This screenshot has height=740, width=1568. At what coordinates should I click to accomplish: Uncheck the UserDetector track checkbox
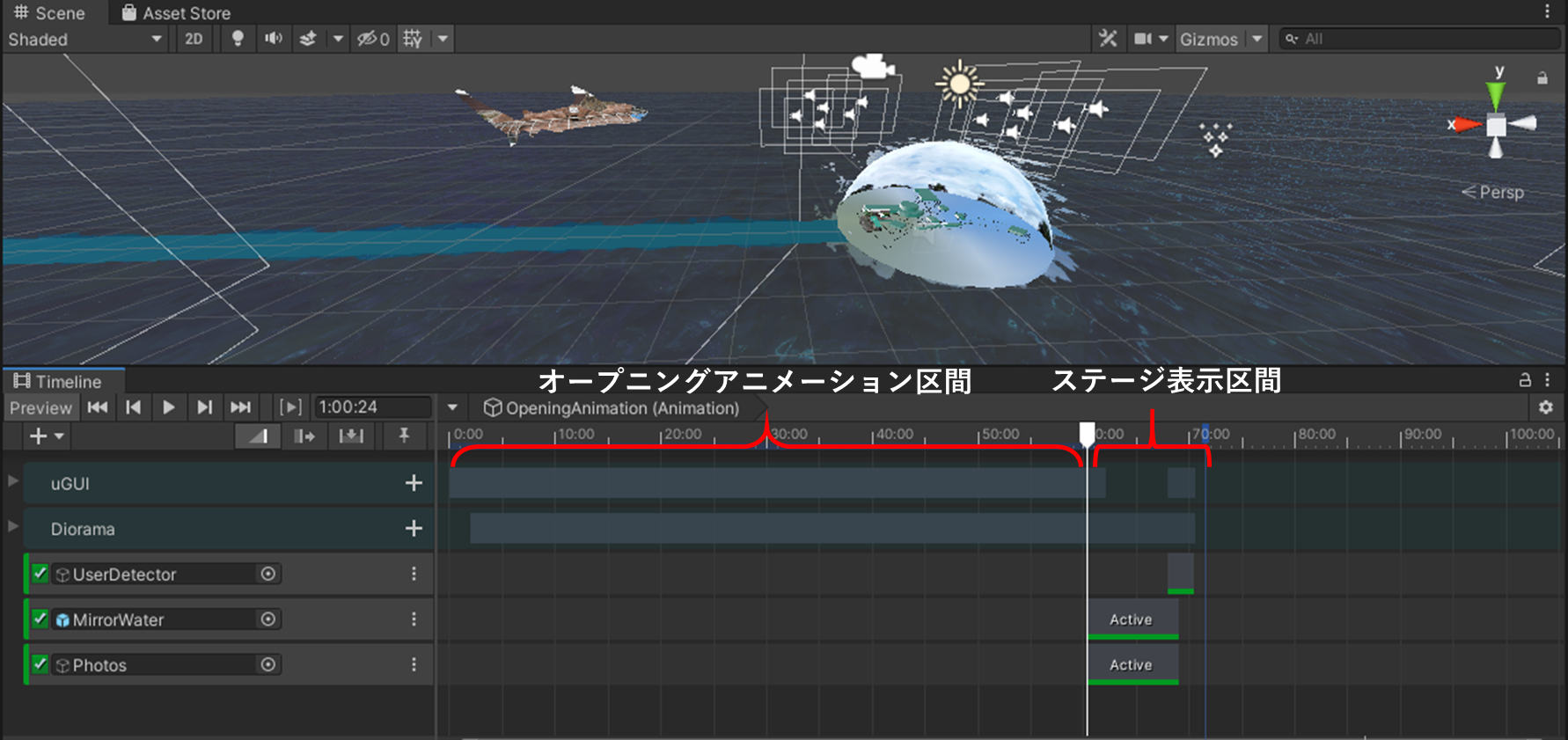click(x=40, y=574)
